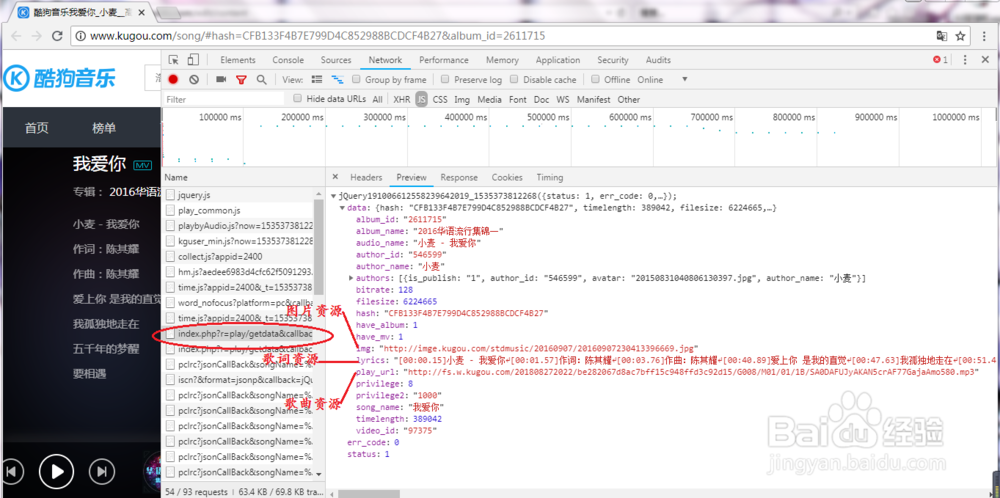Open the Security tab
The image size is (1000, 498).
613,60
